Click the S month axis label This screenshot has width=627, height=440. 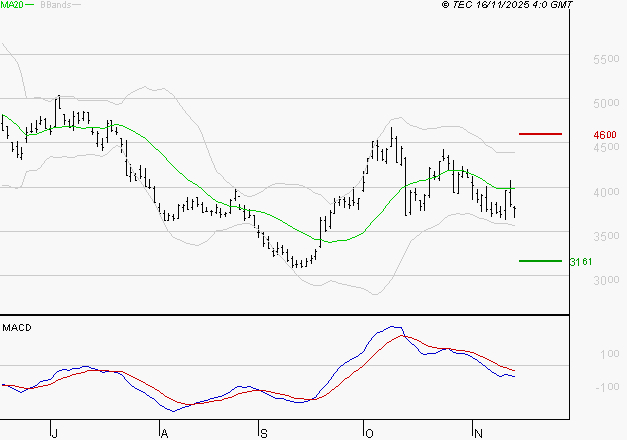click(264, 433)
